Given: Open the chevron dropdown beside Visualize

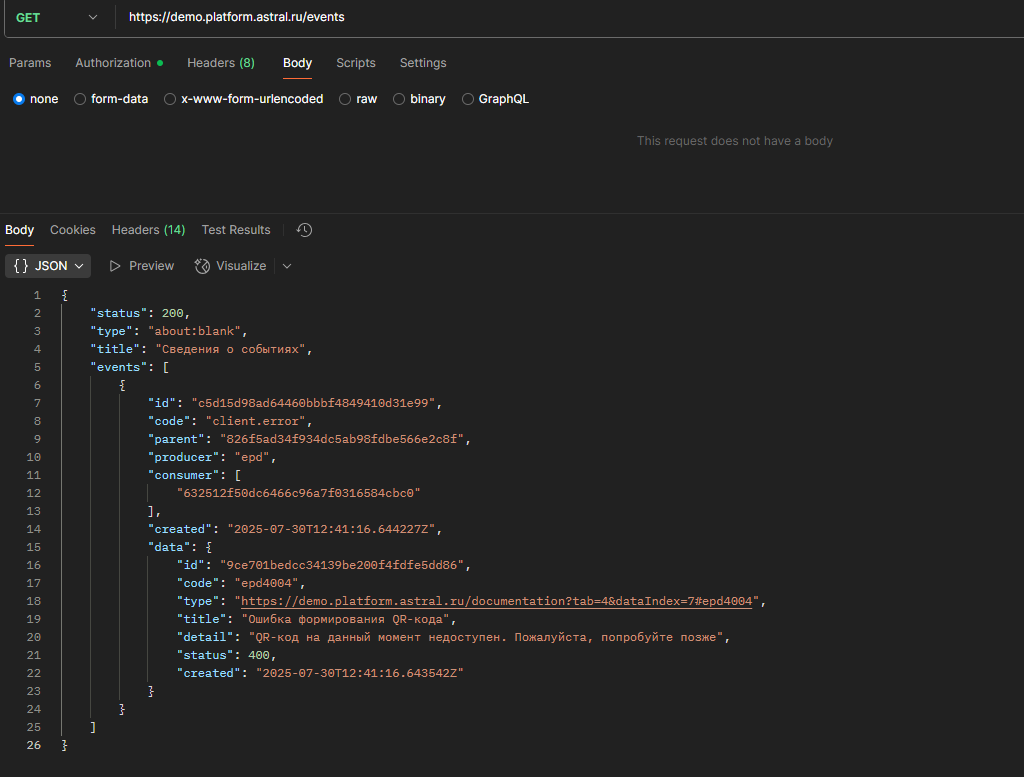Looking at the screenshot, I should point(287,266).
